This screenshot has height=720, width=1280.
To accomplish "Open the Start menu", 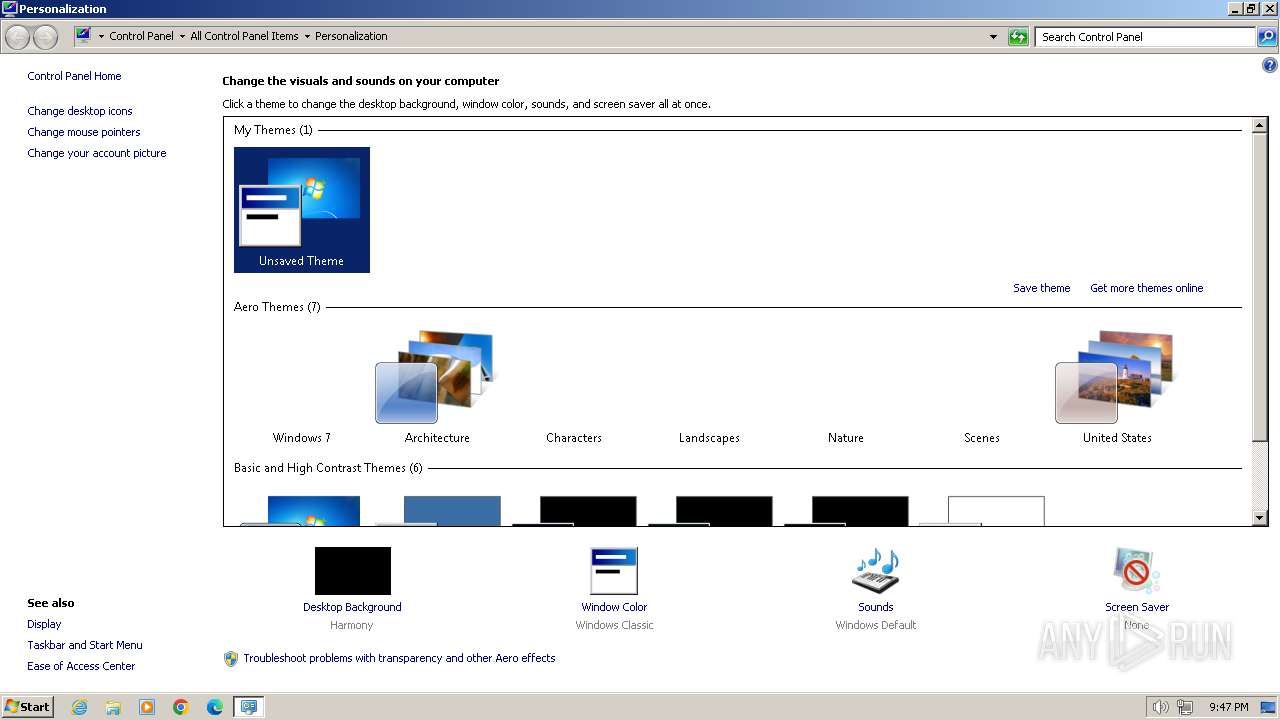I will (28, 707).
